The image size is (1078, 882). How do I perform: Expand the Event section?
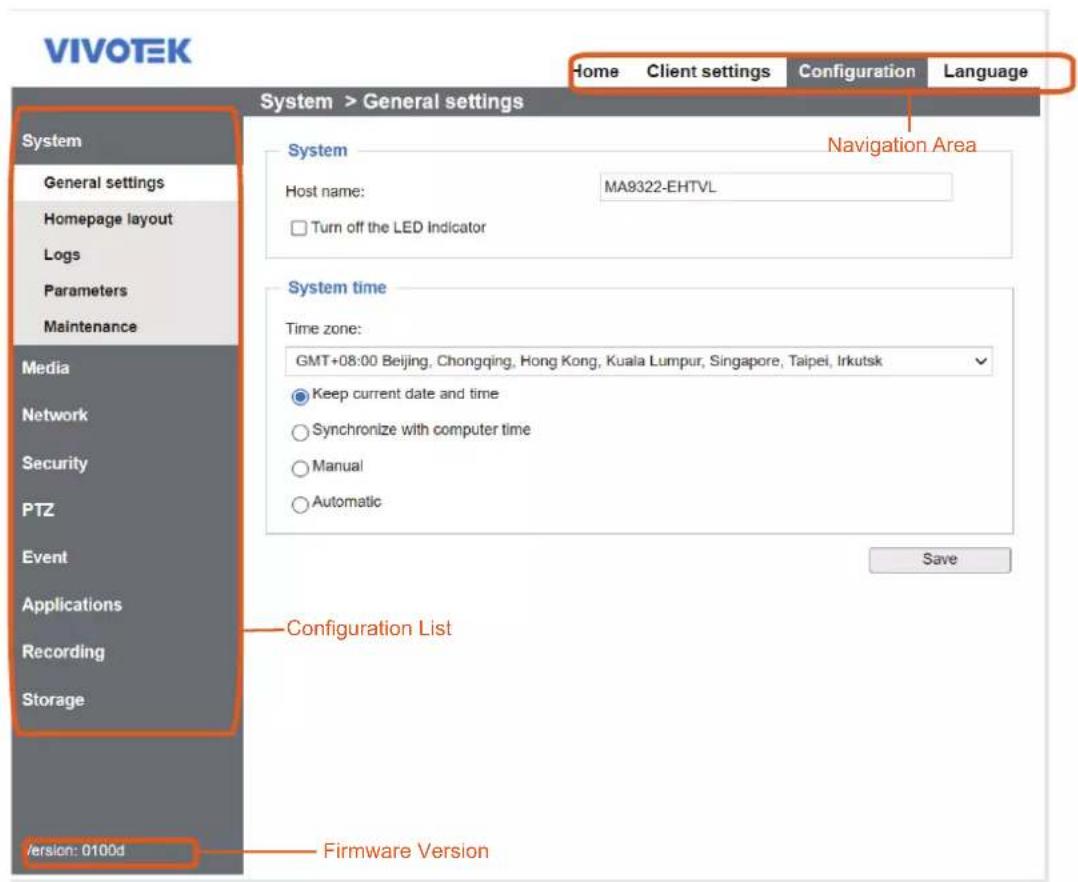tap(45, 558)
